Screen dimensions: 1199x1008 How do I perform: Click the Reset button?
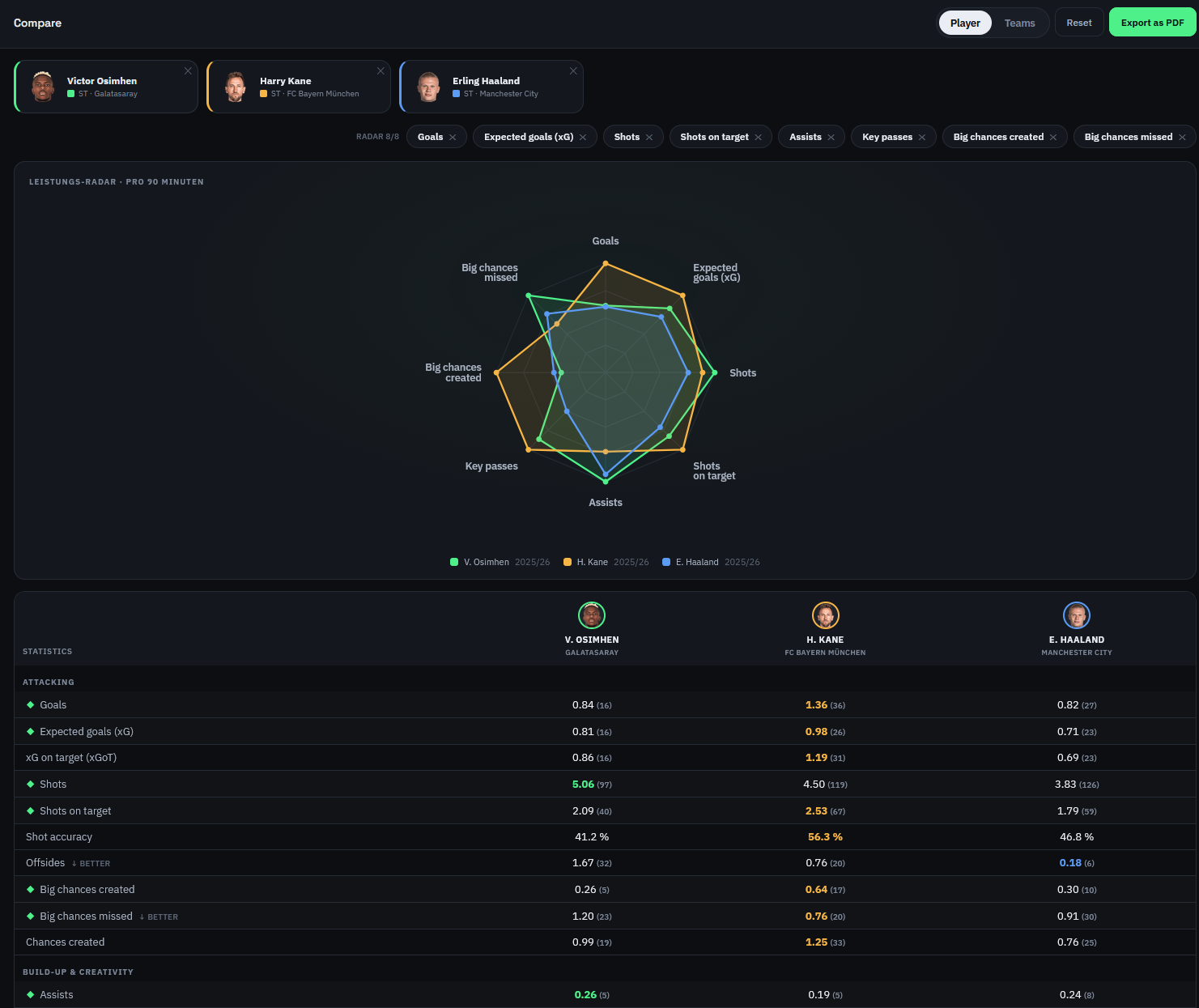pos(1079,23)
